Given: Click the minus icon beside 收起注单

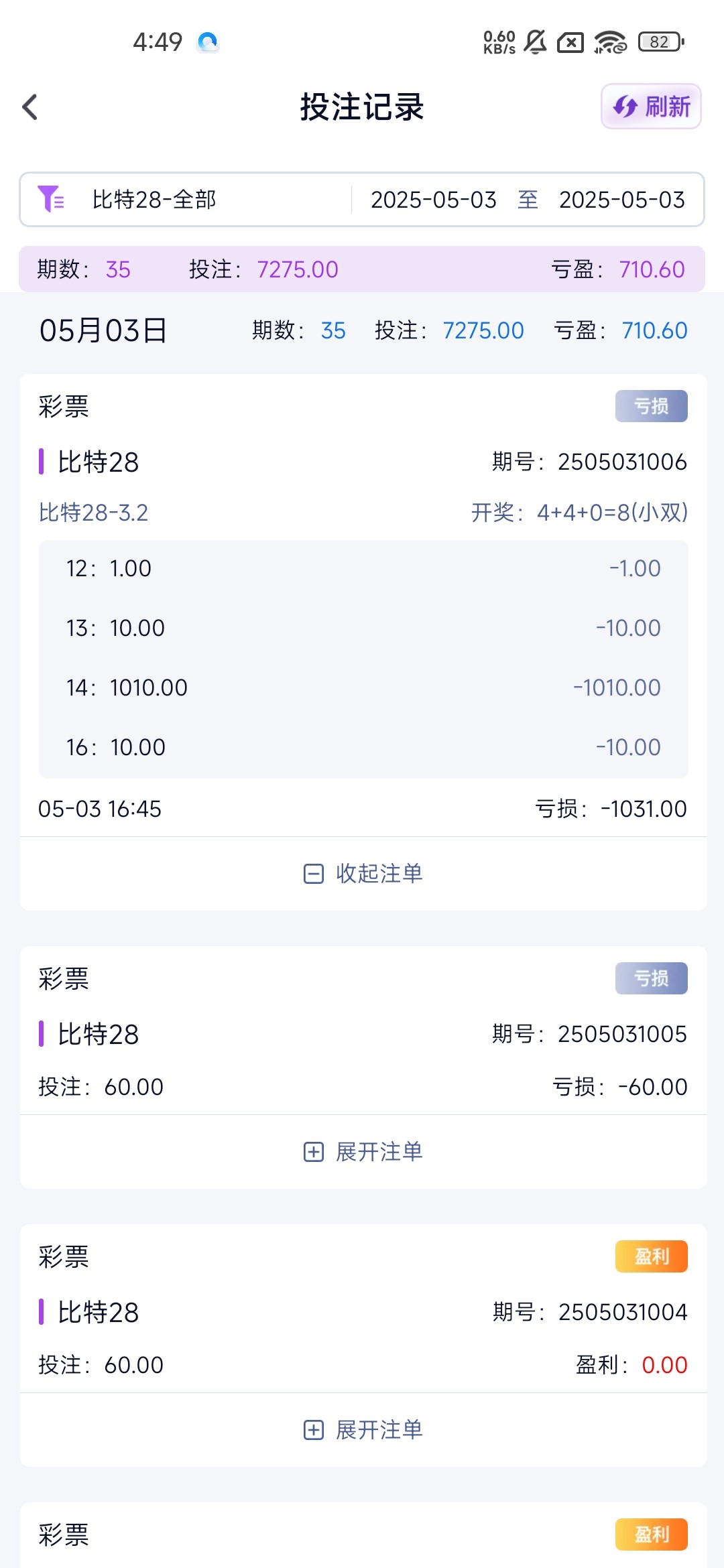Looking at the screenshot, I should coord(314,874).
